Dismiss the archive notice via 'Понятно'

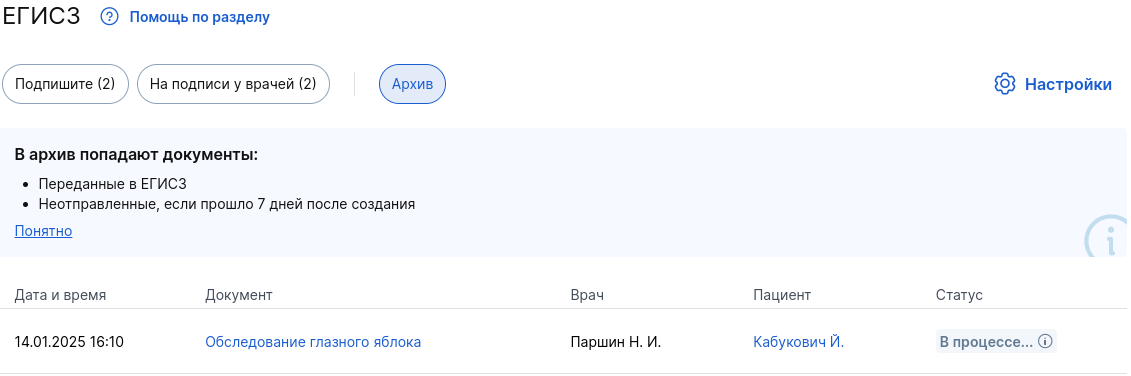43,231
